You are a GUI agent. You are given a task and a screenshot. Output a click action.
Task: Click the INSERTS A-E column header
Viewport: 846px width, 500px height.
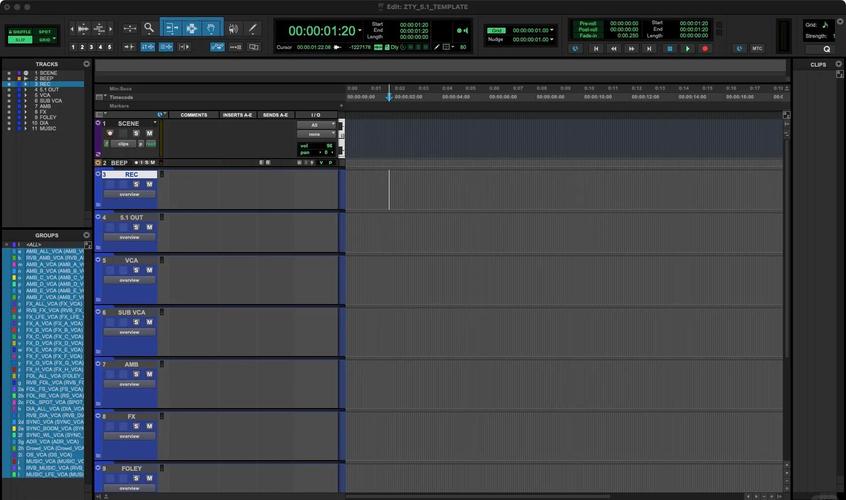click(237, 115)
